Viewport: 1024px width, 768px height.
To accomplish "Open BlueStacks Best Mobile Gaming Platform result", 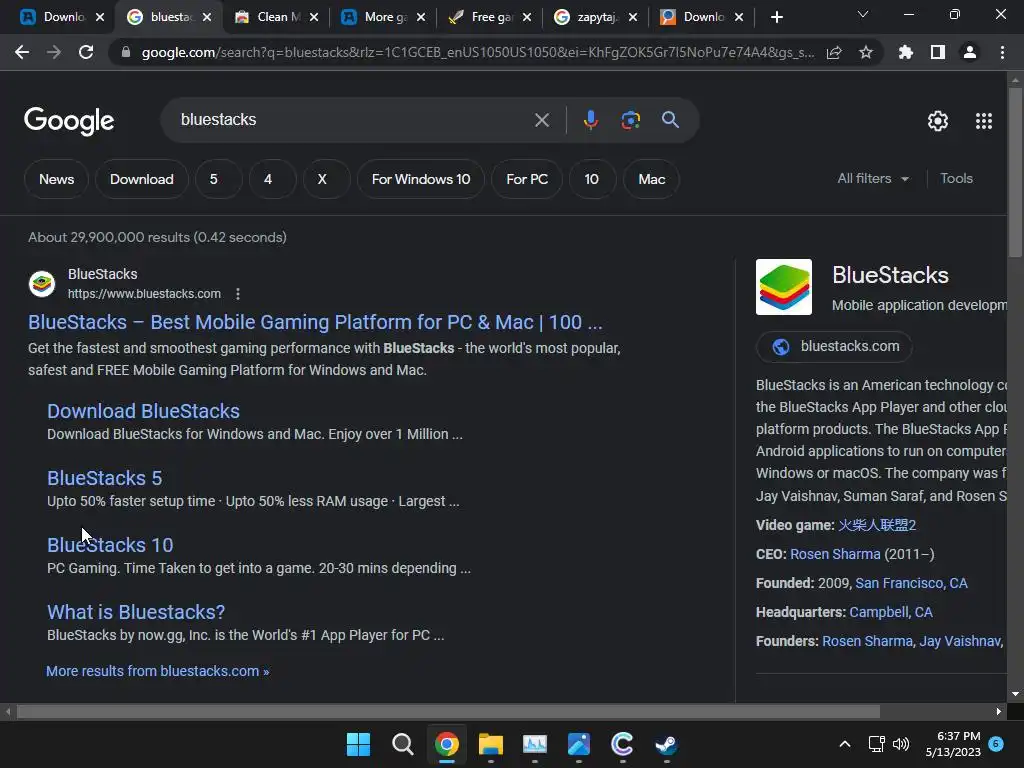I will pyautogui.click(x=315, y=322).
